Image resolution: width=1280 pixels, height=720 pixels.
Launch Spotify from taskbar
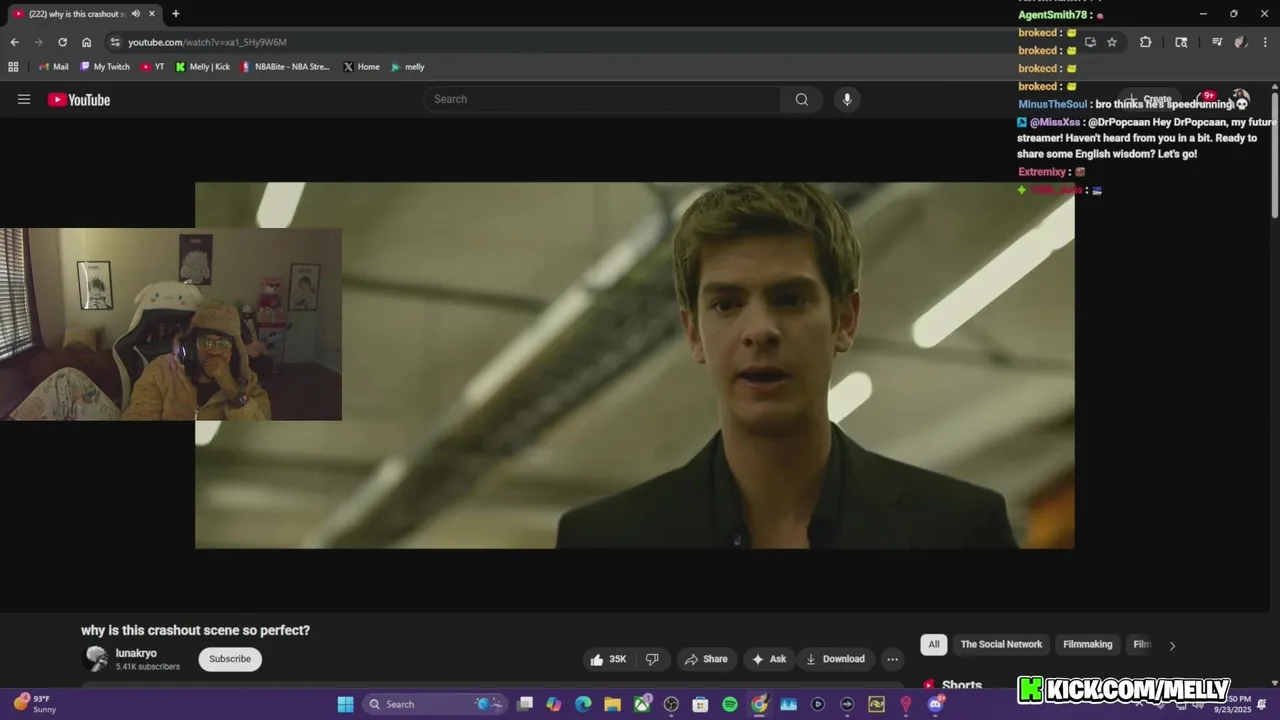coord(730,704)
